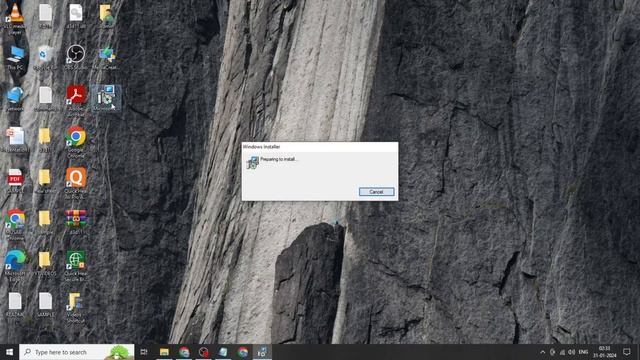Open This PC desktop icon
The height and width of the screenshot is (360, 640).
(15, 58)
